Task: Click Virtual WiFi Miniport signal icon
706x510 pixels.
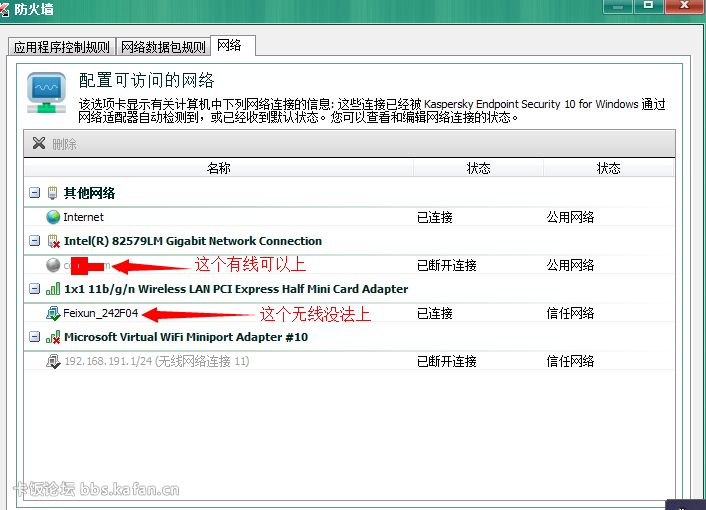Action: [x=53, y=337]
